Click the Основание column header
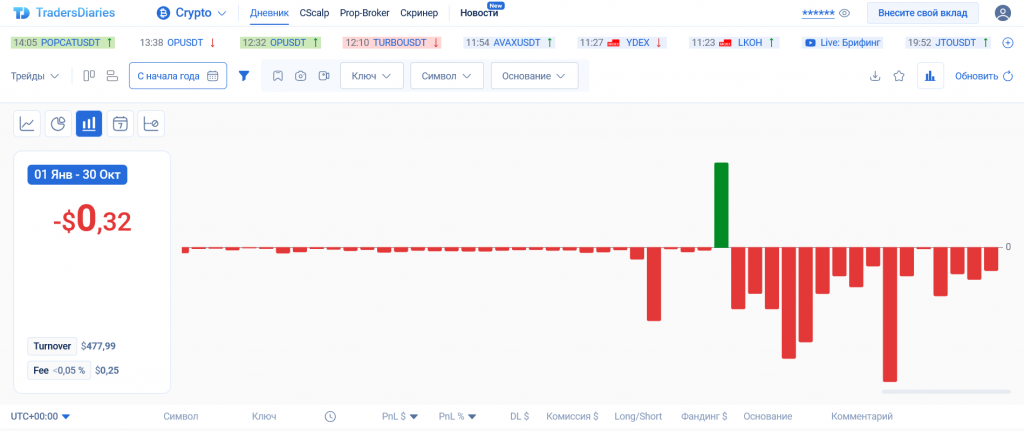The width and height of the screenshot is (1024, 431). (x=767, y=416)
